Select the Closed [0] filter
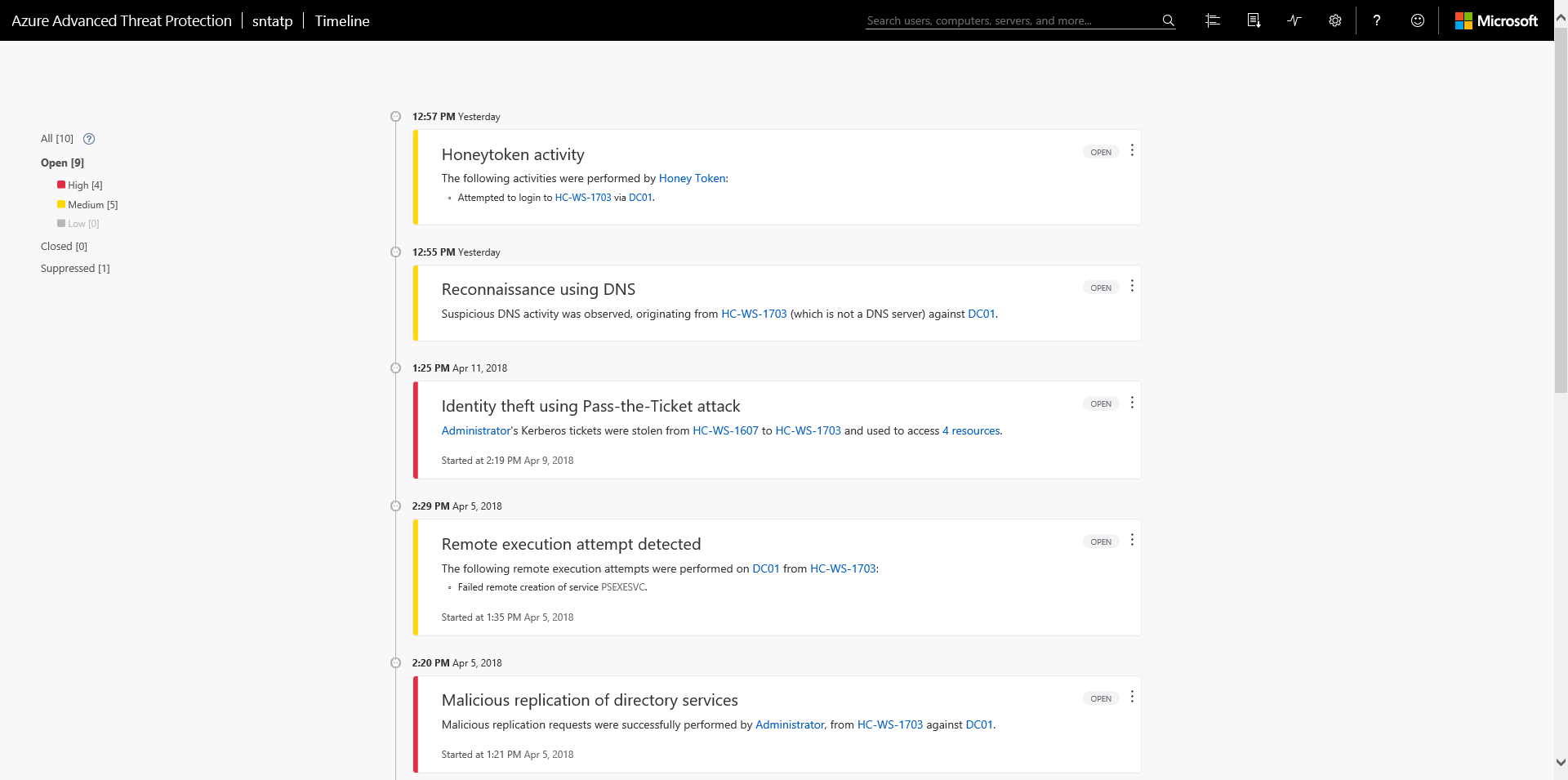 click(64, 247)
